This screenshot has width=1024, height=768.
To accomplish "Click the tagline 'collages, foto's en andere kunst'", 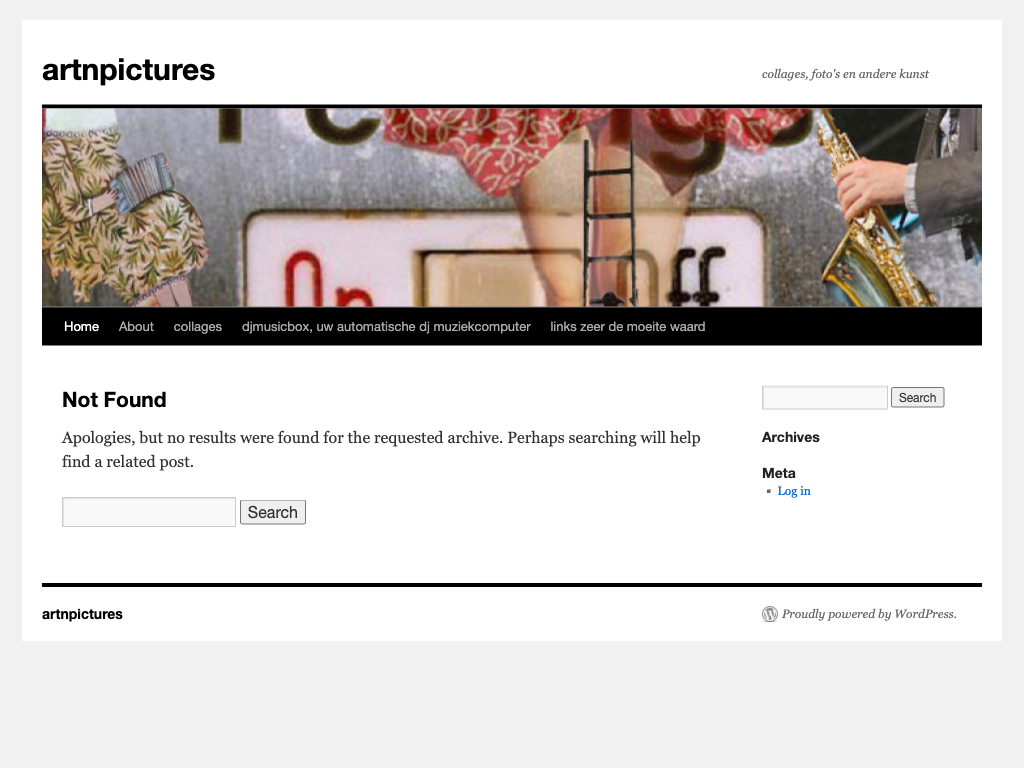I will [x=845, y=74].
